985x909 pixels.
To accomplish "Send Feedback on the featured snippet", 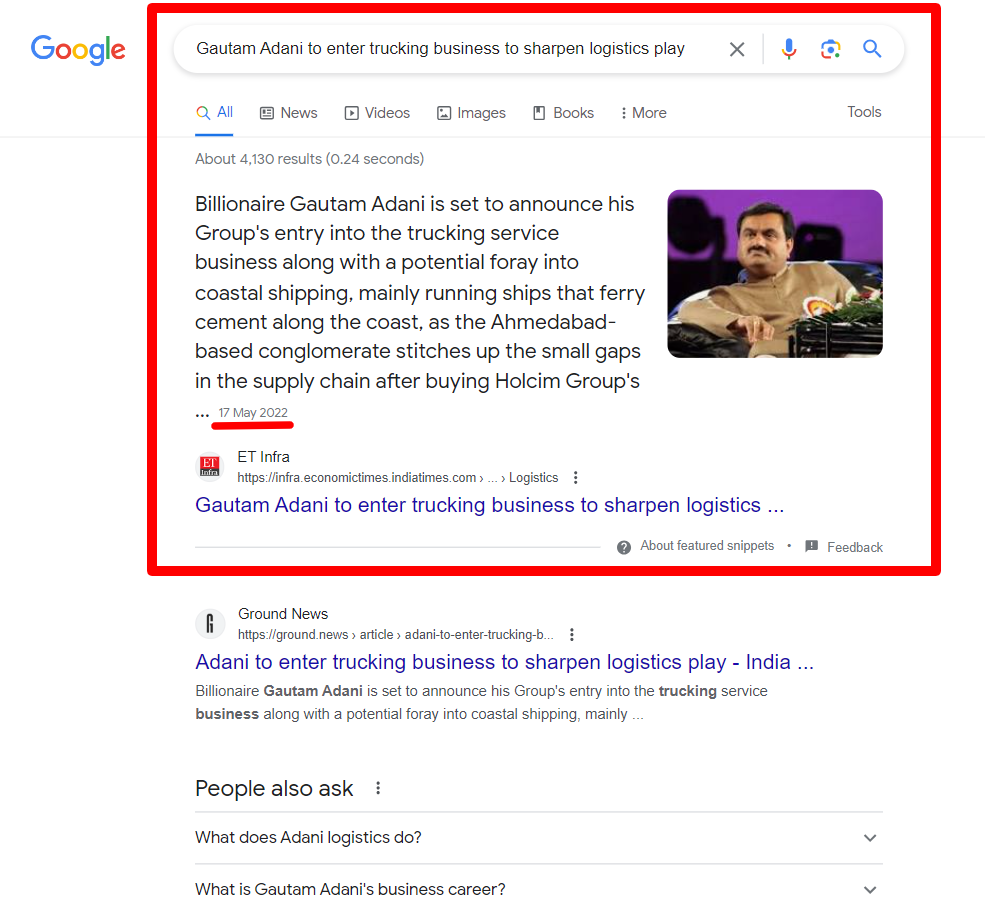I will tap(844, 547).
